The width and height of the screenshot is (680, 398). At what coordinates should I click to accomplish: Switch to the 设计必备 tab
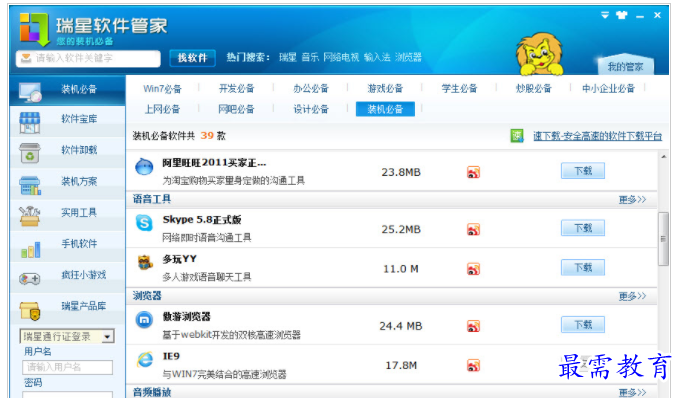click(311, 109)
